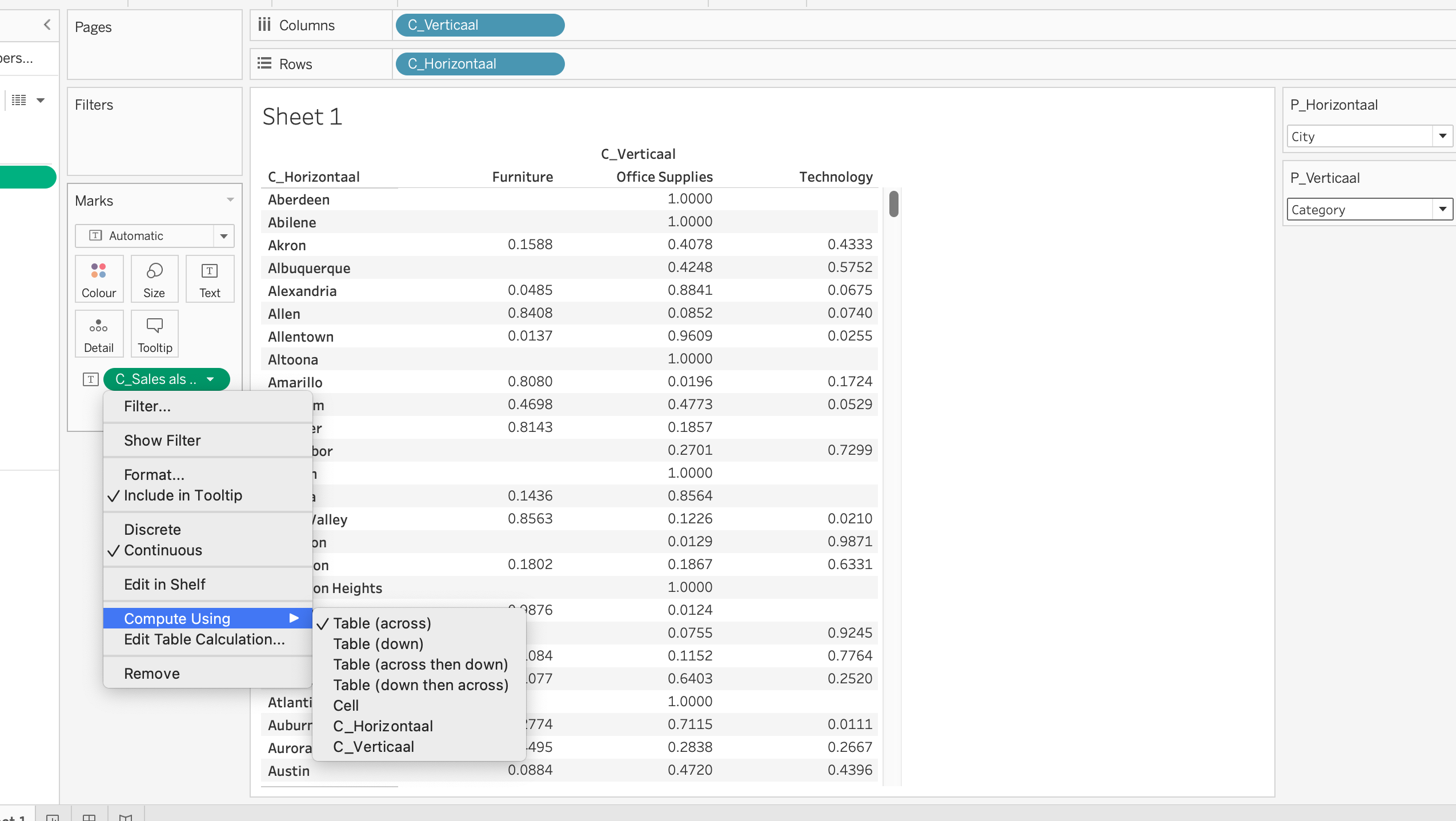Select Cell in Compute Using submenu
The image size is (1456, 821).
(346, 706)
